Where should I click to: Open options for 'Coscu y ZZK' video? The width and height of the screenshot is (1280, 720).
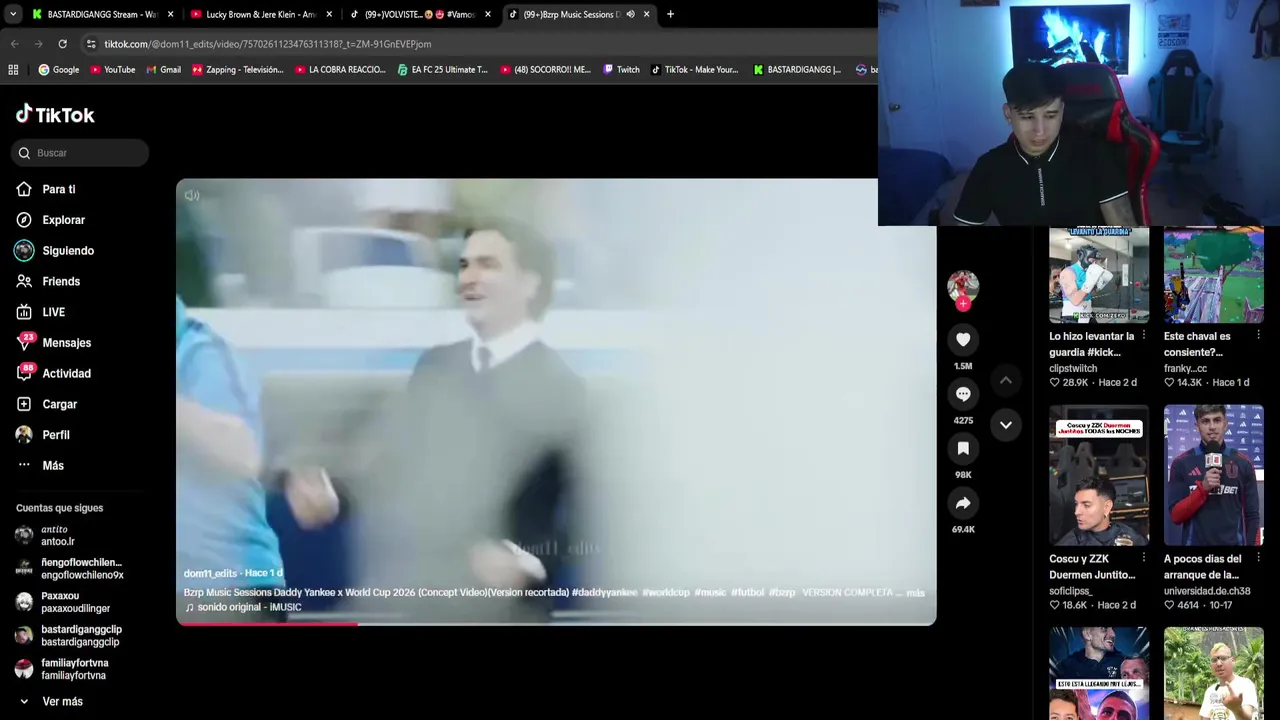pyautogui.click(x=1144, y=559)
